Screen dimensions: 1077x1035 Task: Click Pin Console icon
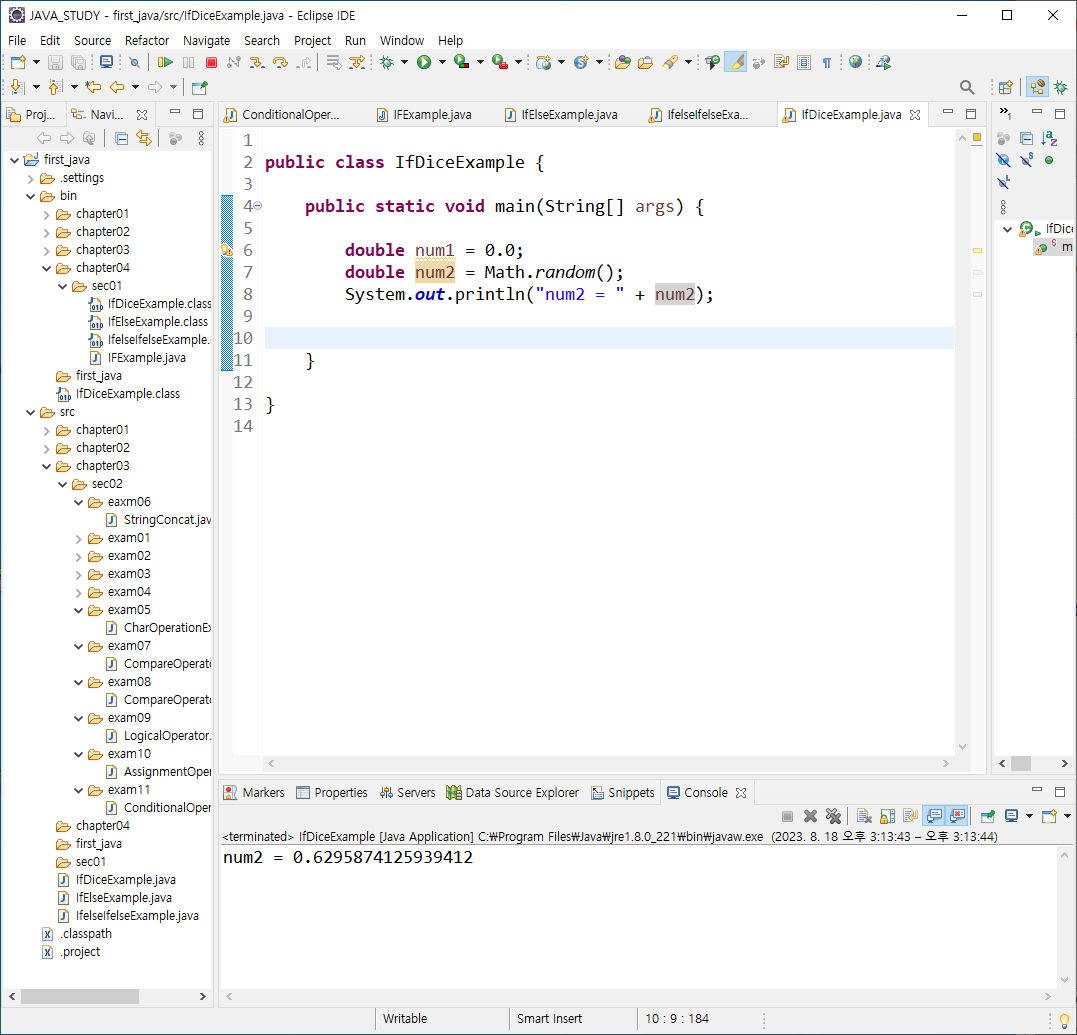click(x=988, y=816)
